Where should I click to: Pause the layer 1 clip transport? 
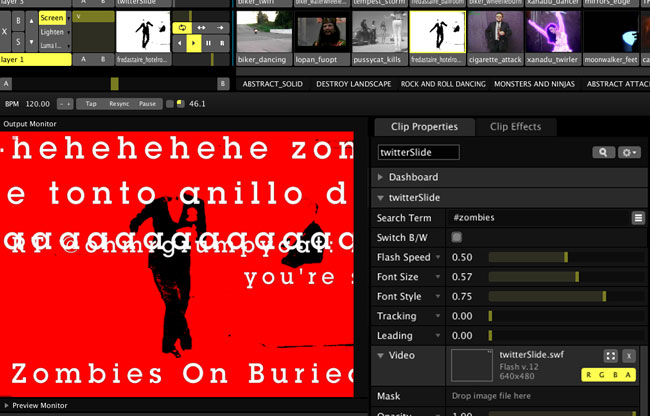point(209,43)
